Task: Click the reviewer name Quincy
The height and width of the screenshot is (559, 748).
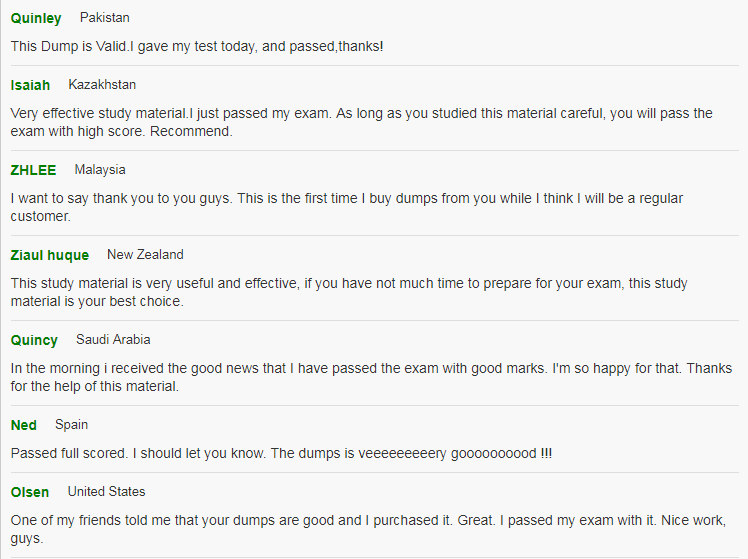Action: 34,340
